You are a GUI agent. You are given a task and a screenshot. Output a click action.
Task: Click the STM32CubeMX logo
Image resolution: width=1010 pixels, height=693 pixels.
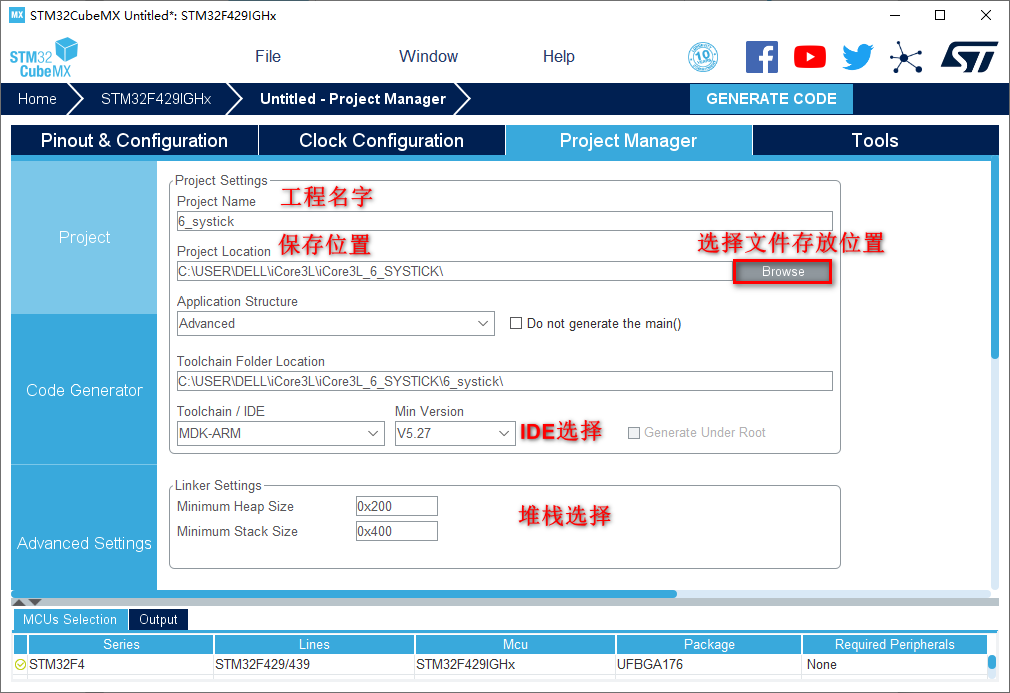[43, 58]
